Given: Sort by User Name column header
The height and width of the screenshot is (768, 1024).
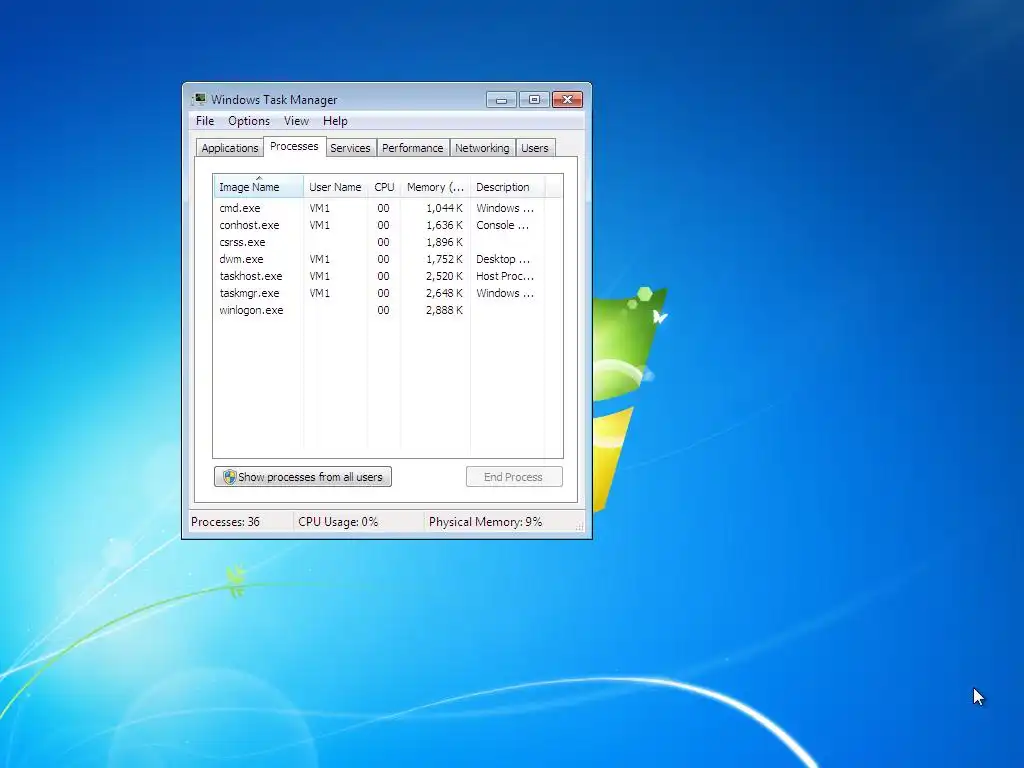Looking at the screenshot, I should point(335,187).
